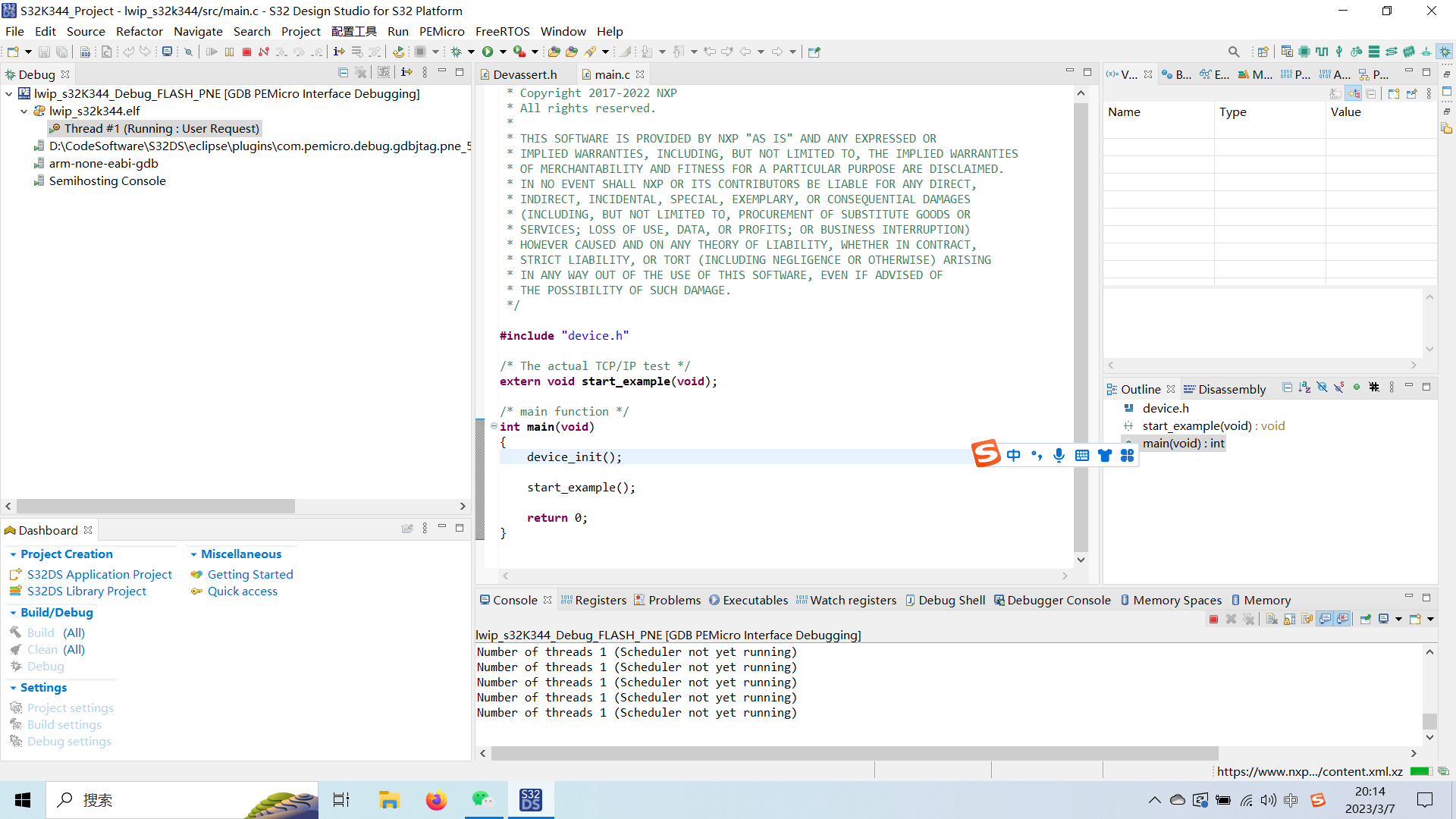
Task: Collapse the Project Creation section
Action: (x=13, y=554)
